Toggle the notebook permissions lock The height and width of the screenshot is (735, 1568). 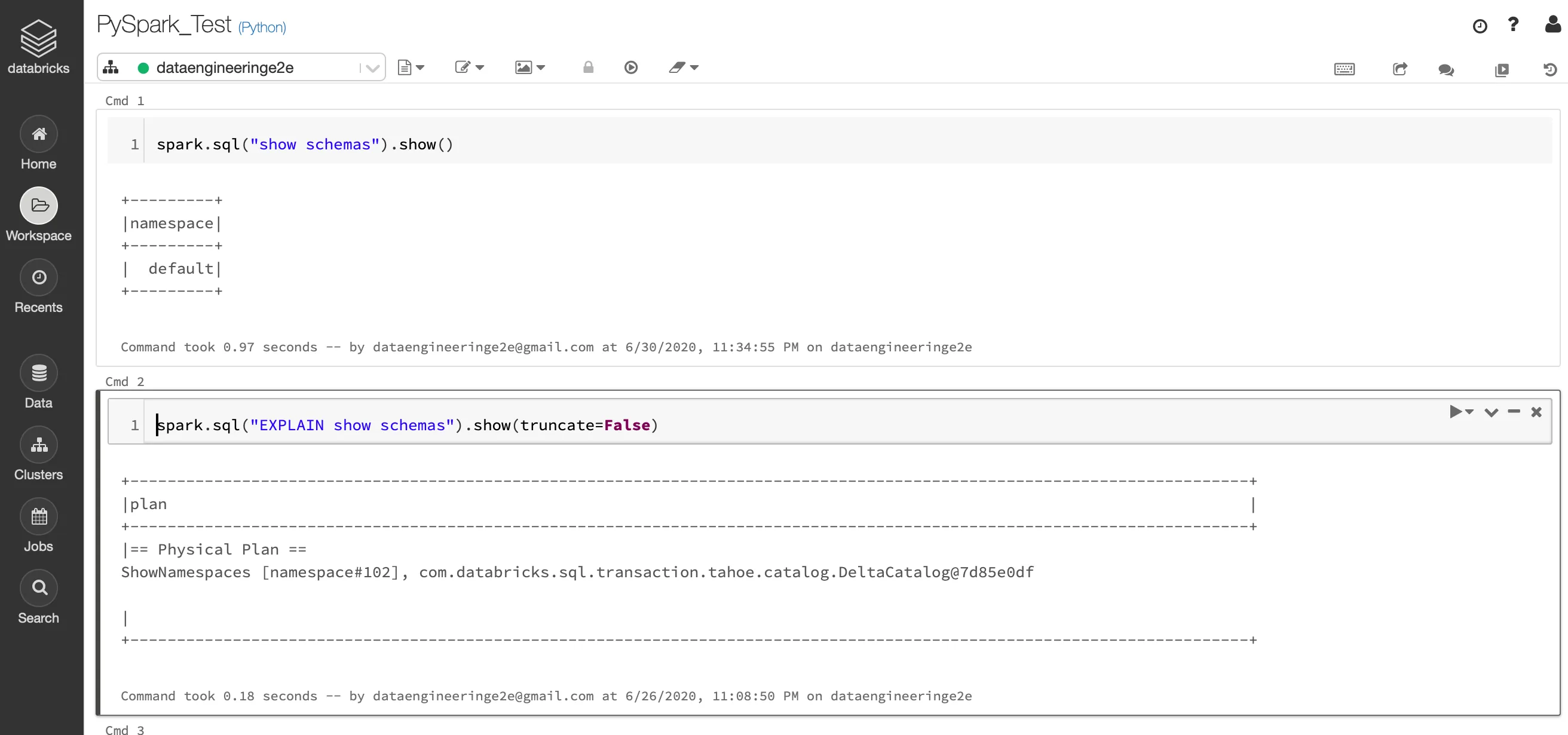(x=588, y=67)
